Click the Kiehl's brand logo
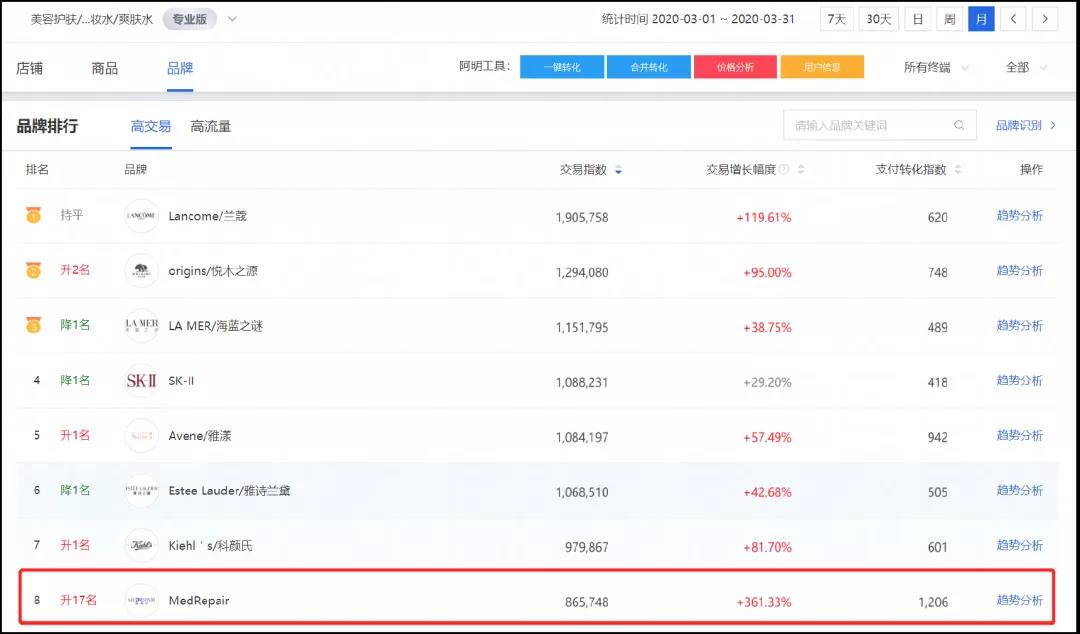The image size is (1080, 634). click(142, 546)
